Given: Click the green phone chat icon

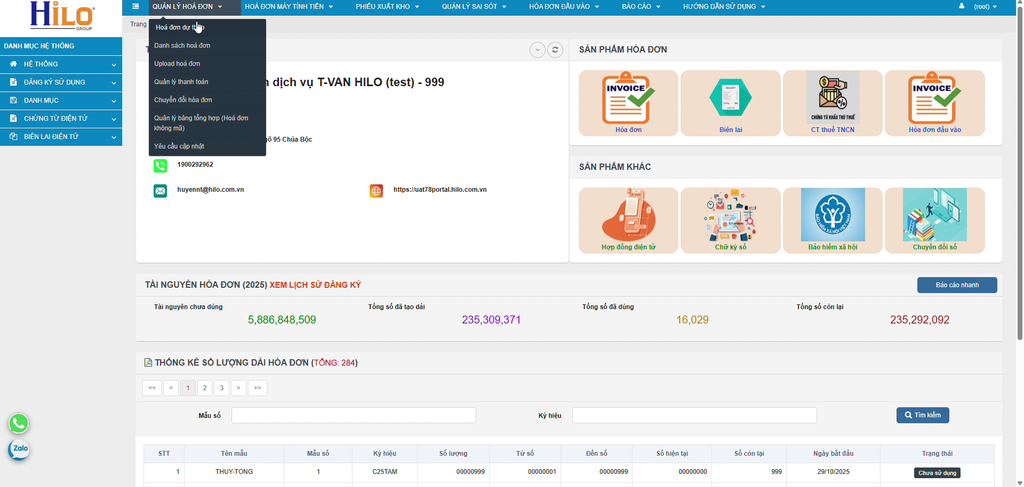Looking at the screenshot, I should click(x=18, y=423).
